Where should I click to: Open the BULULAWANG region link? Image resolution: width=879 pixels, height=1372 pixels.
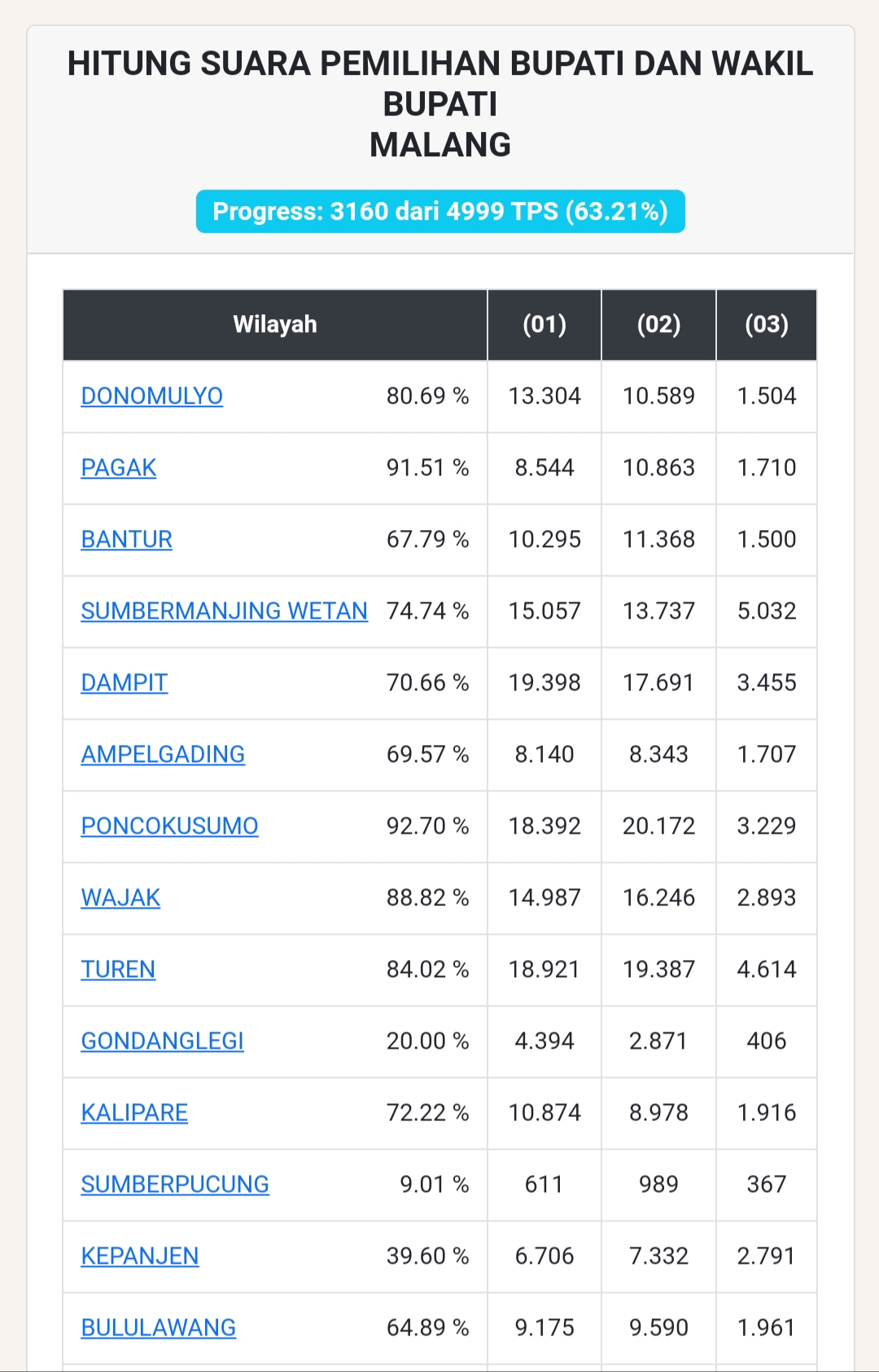pos(157,1327)
